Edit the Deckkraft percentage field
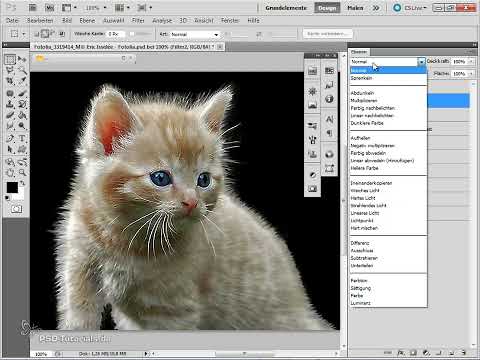Viewport: 480px width, 360px height. point(460,62)
